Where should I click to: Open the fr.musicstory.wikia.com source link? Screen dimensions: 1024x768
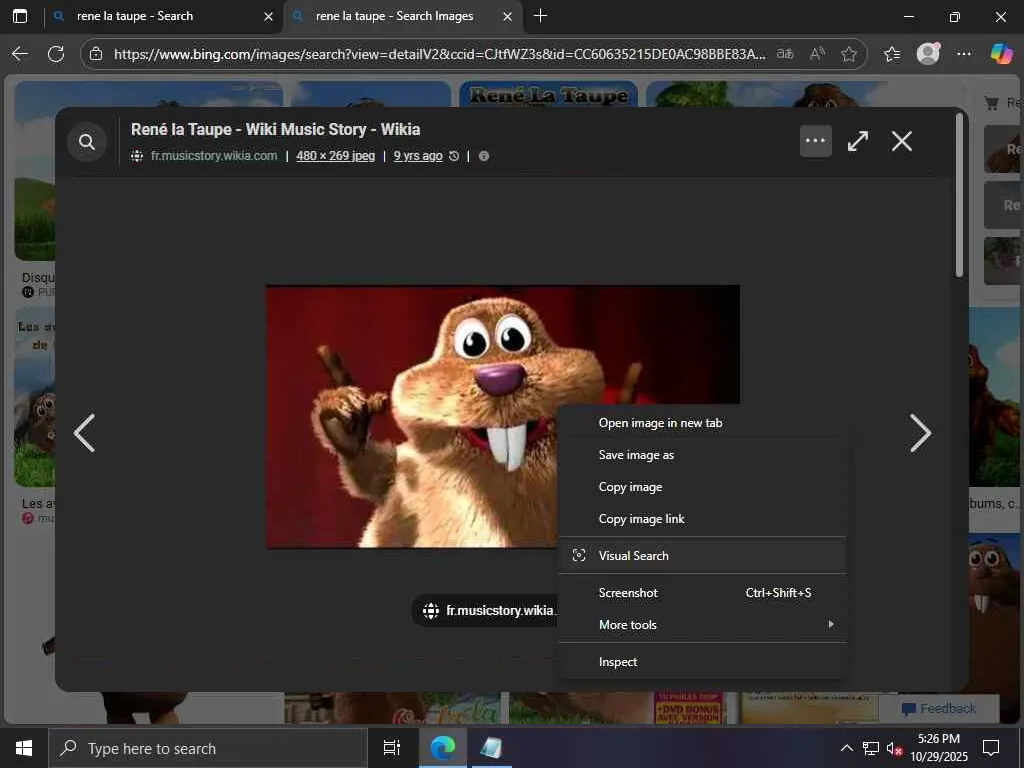[x=214, y=156]
